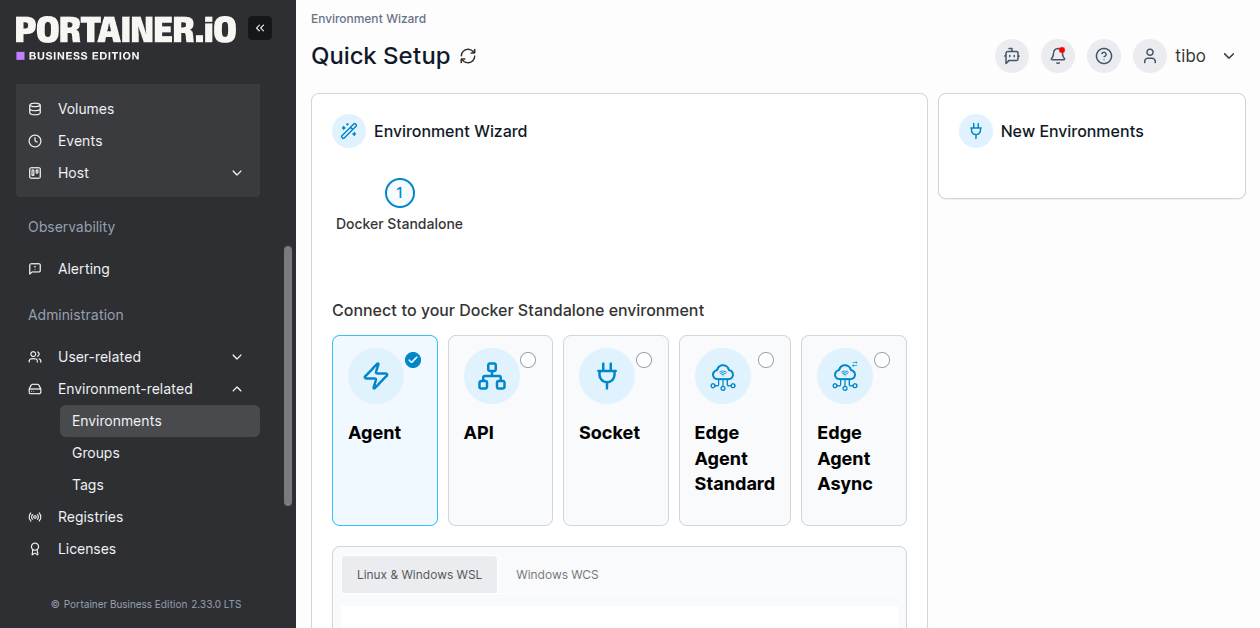
Task: Click the New Environments plug icon
Action: (x=976, y=131)
